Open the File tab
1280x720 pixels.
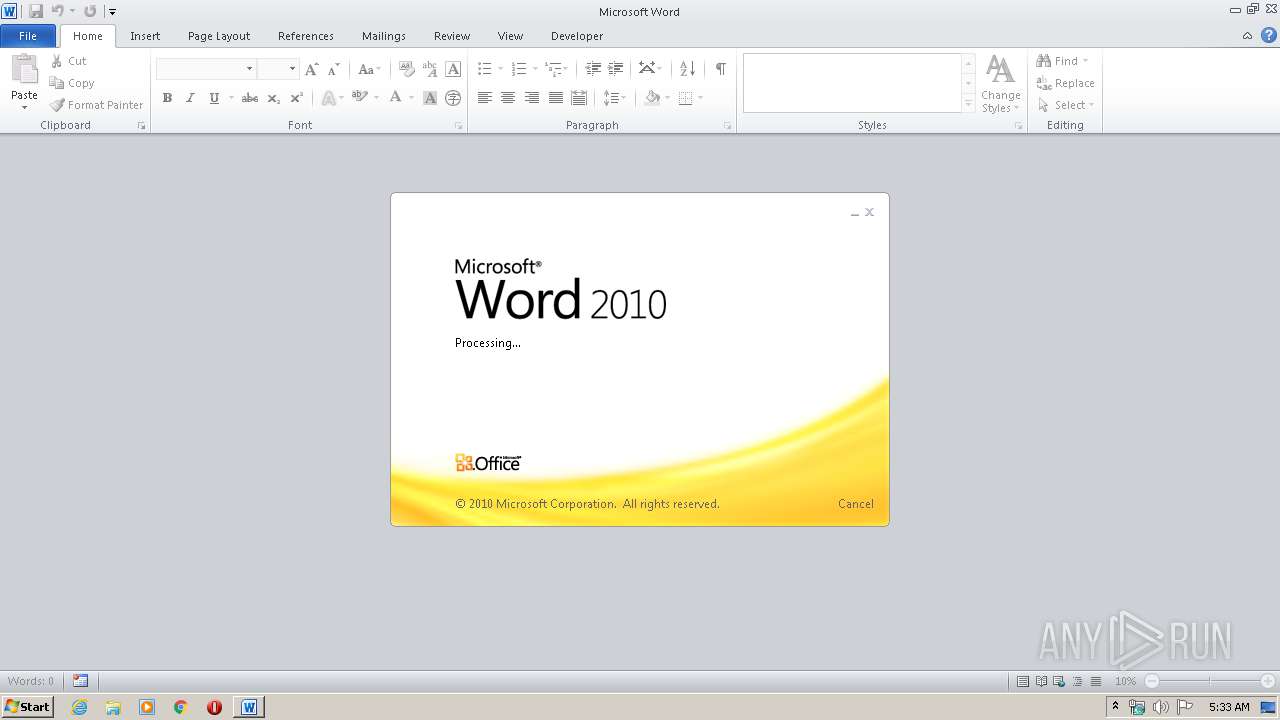point(28,36)
